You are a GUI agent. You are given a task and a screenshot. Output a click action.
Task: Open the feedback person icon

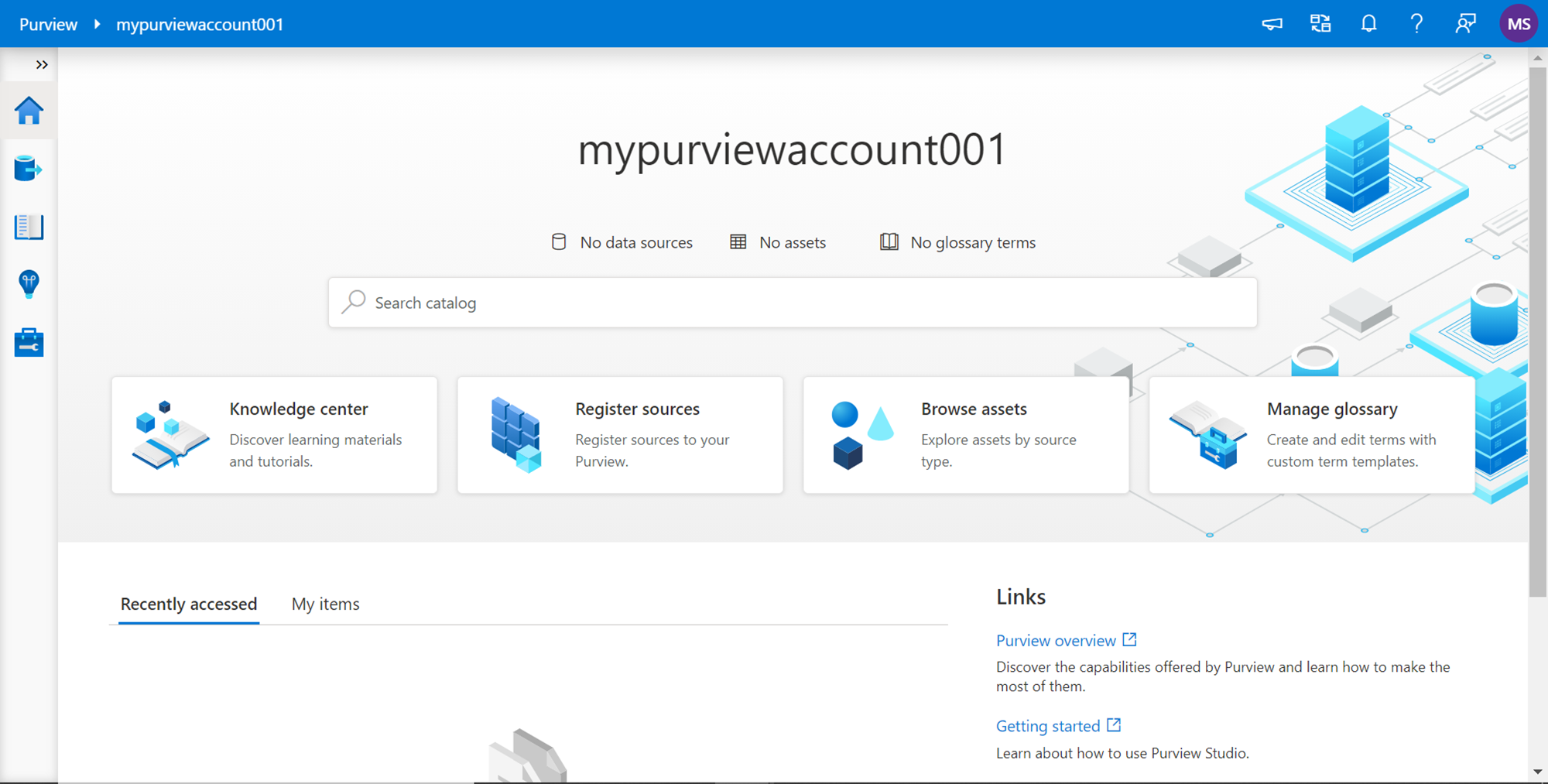point(1465,24)
